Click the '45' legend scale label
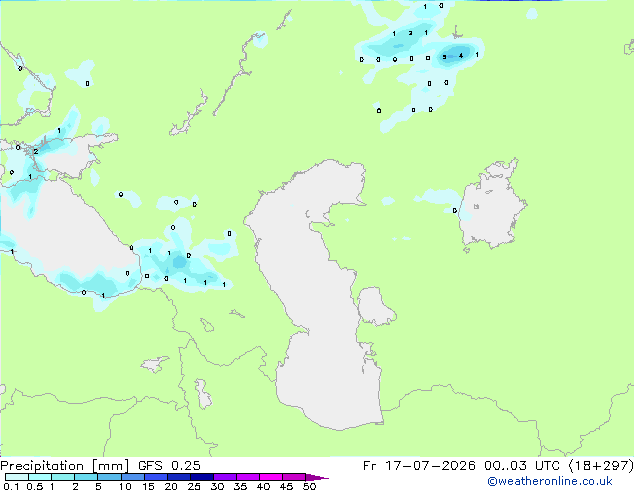The height and width of the screenshot is (490, 634). click(x=286, y=486)
